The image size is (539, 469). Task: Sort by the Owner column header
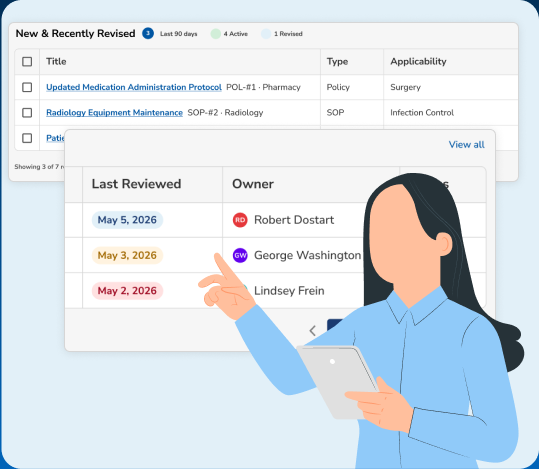(x=253, y=184)
